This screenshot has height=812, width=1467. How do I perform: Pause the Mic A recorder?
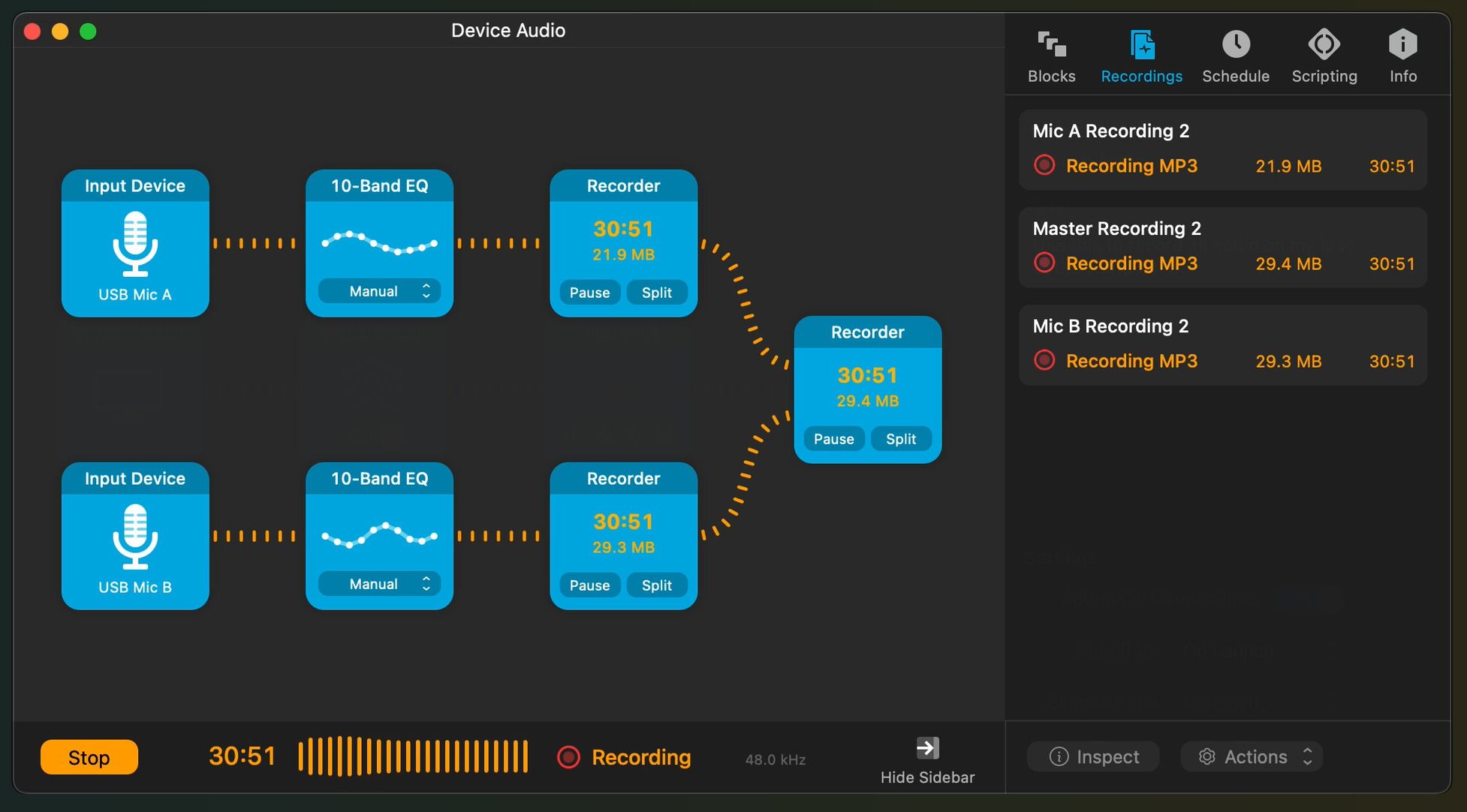click(x=589, y=293)
